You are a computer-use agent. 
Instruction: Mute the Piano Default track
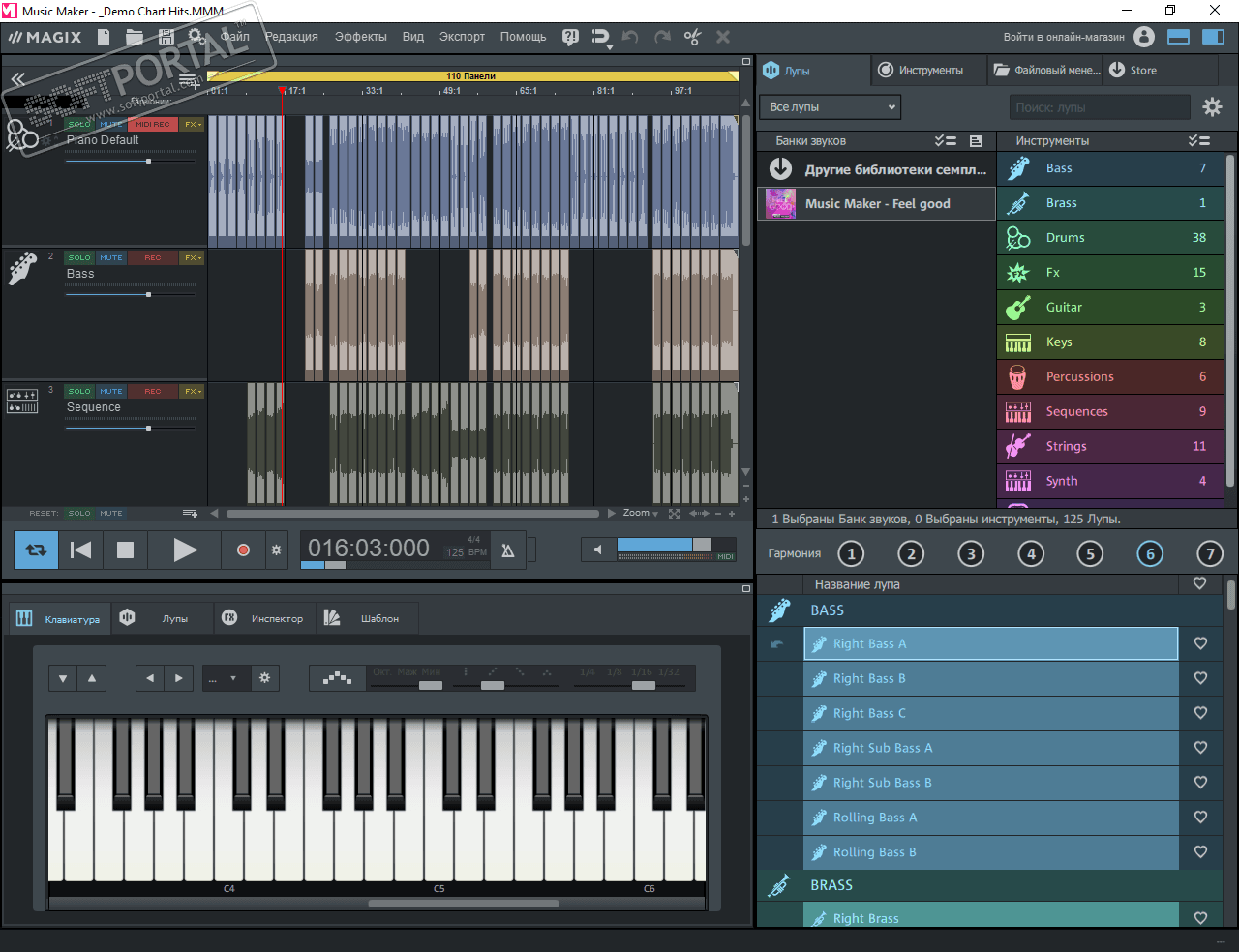coord(111,125)
